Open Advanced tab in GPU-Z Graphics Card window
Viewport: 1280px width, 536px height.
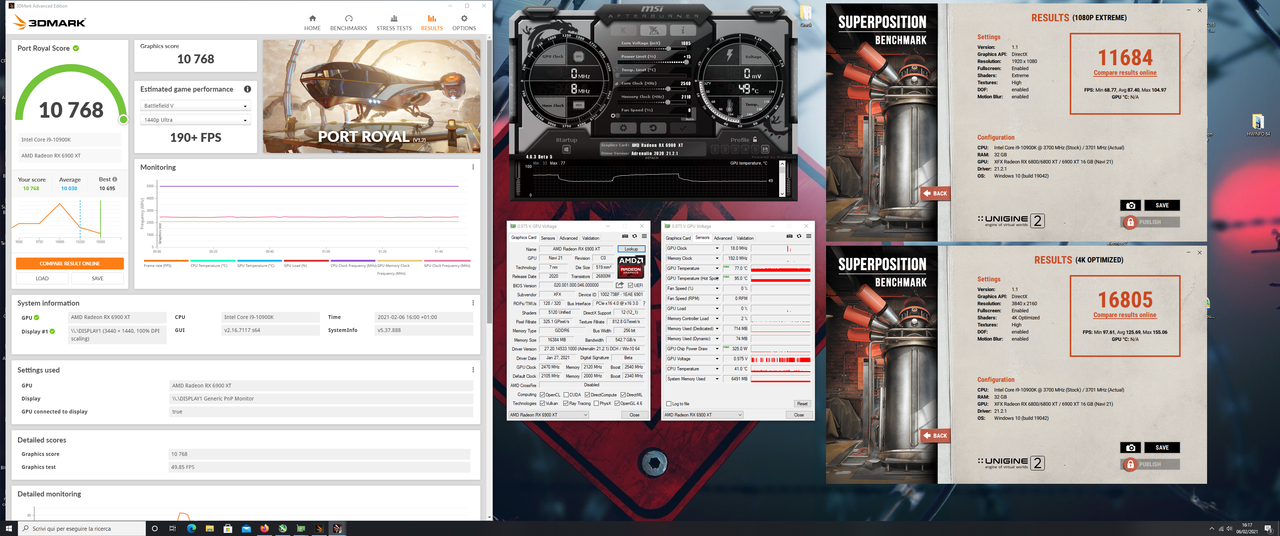click(x=569, y=238)
